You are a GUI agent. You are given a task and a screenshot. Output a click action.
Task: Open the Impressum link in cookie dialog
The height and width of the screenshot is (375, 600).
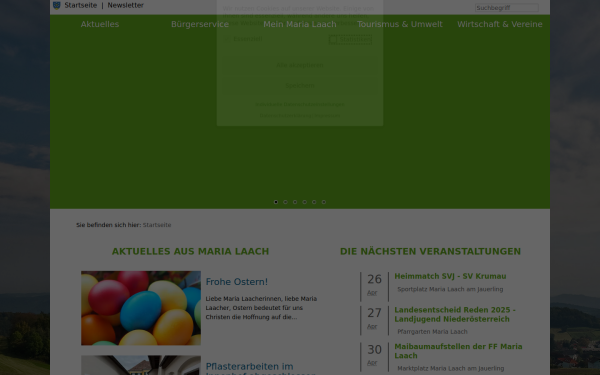coord(327,116)
